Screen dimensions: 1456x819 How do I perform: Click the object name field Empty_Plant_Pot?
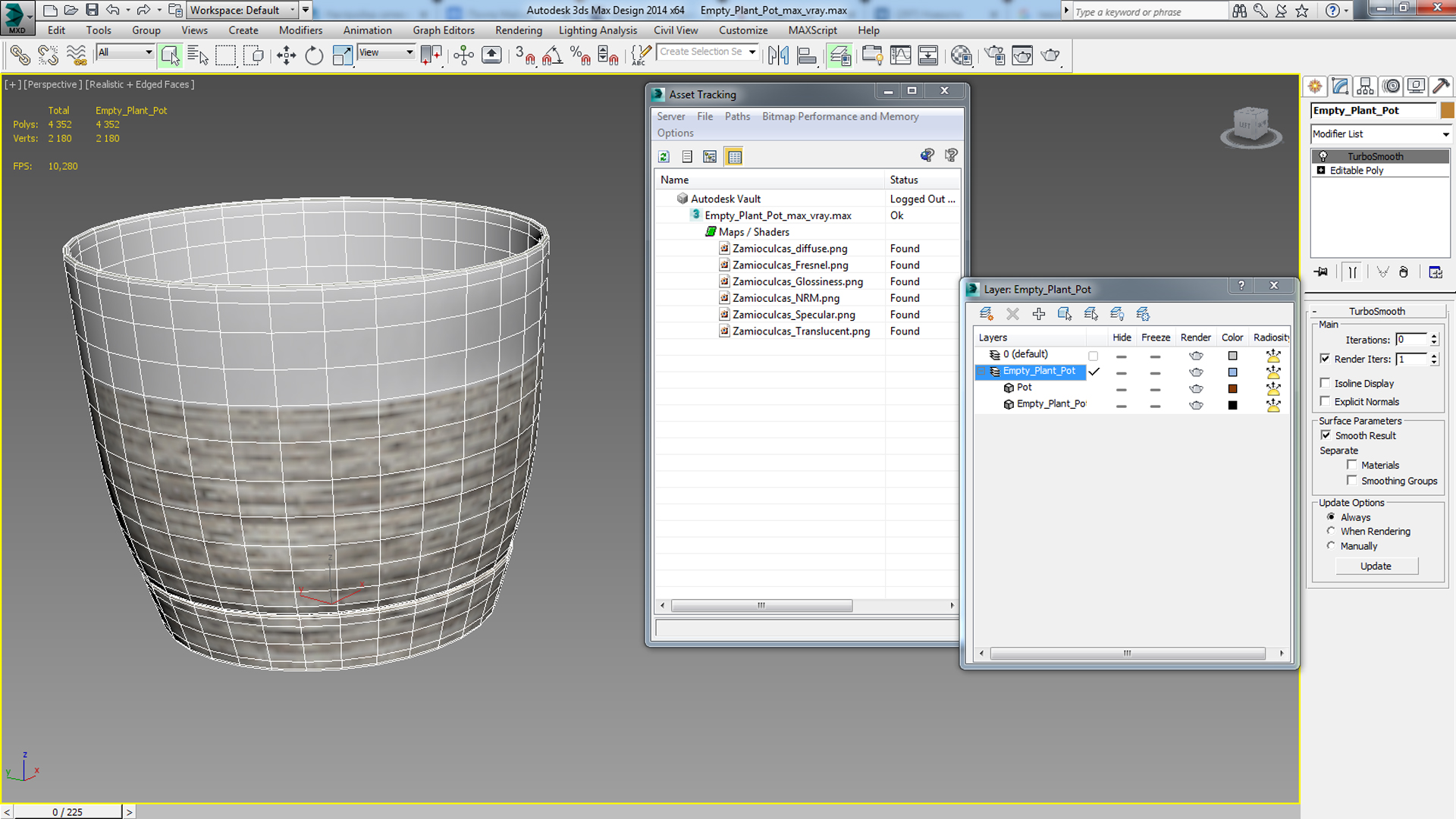click(1374, 111)
